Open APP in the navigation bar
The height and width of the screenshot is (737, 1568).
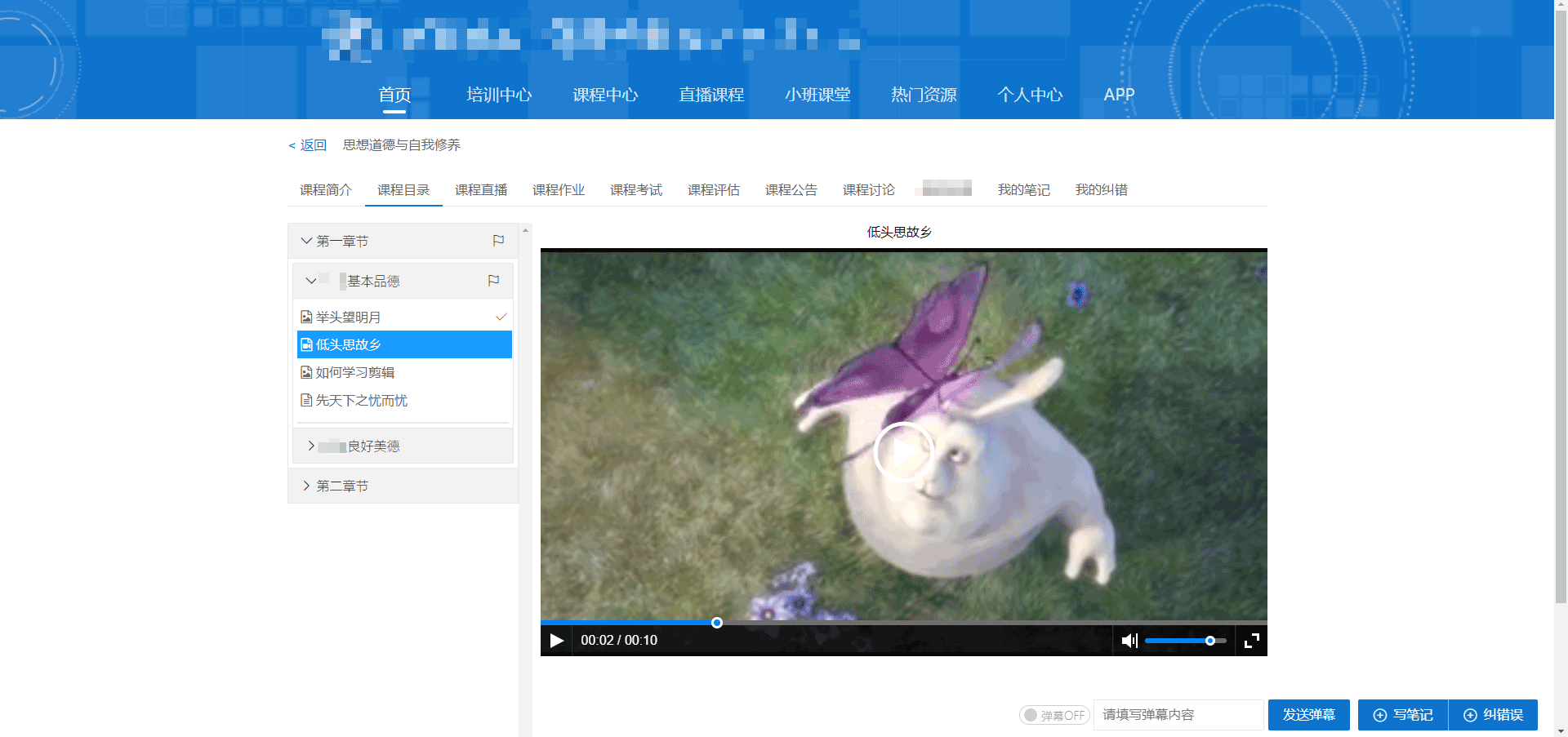pyautogui.click(x=1119, y=95)
